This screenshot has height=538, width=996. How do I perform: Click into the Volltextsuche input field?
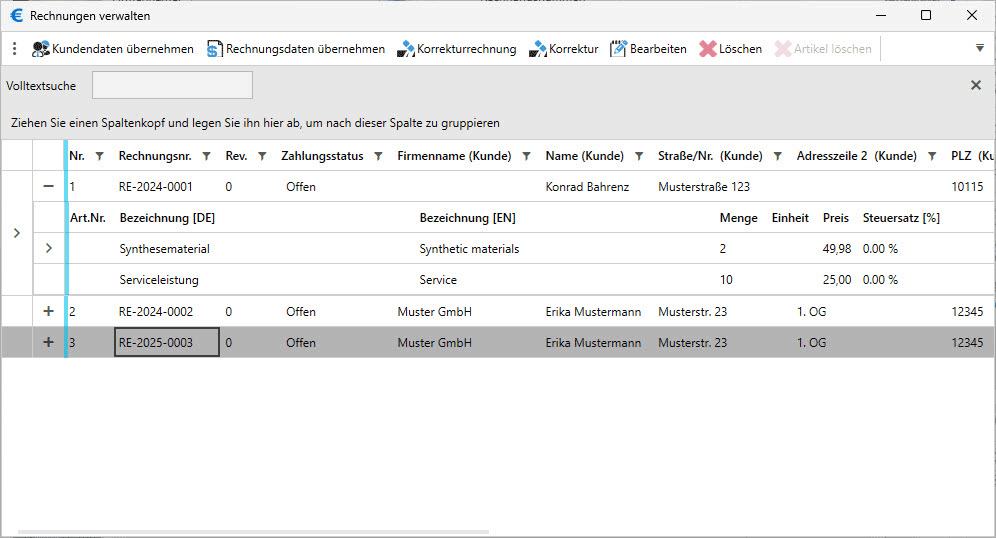coord(172,85)
